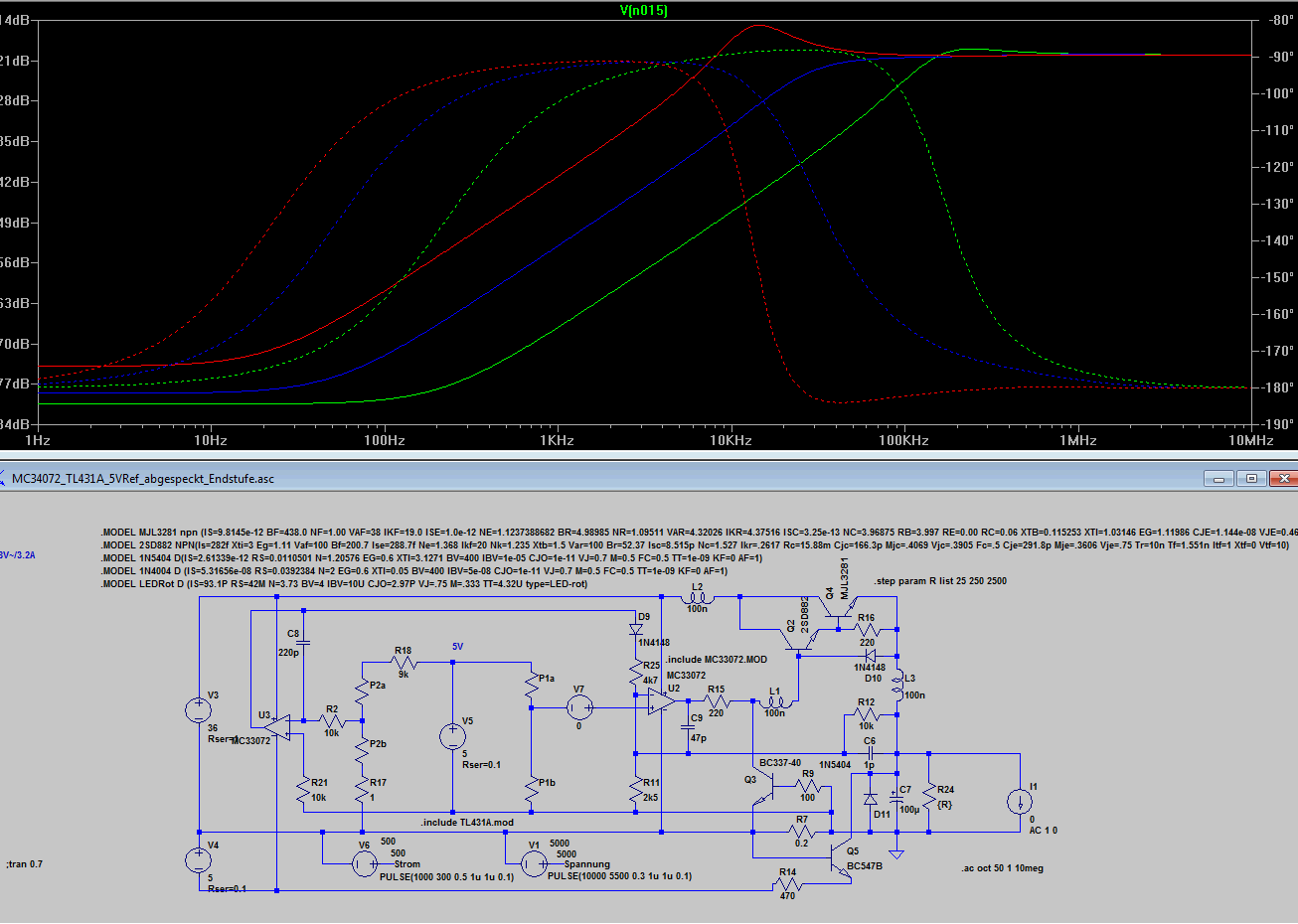Click voltage source V4 symbol
Screen dimensions: 1298x924
click(199, 860)
